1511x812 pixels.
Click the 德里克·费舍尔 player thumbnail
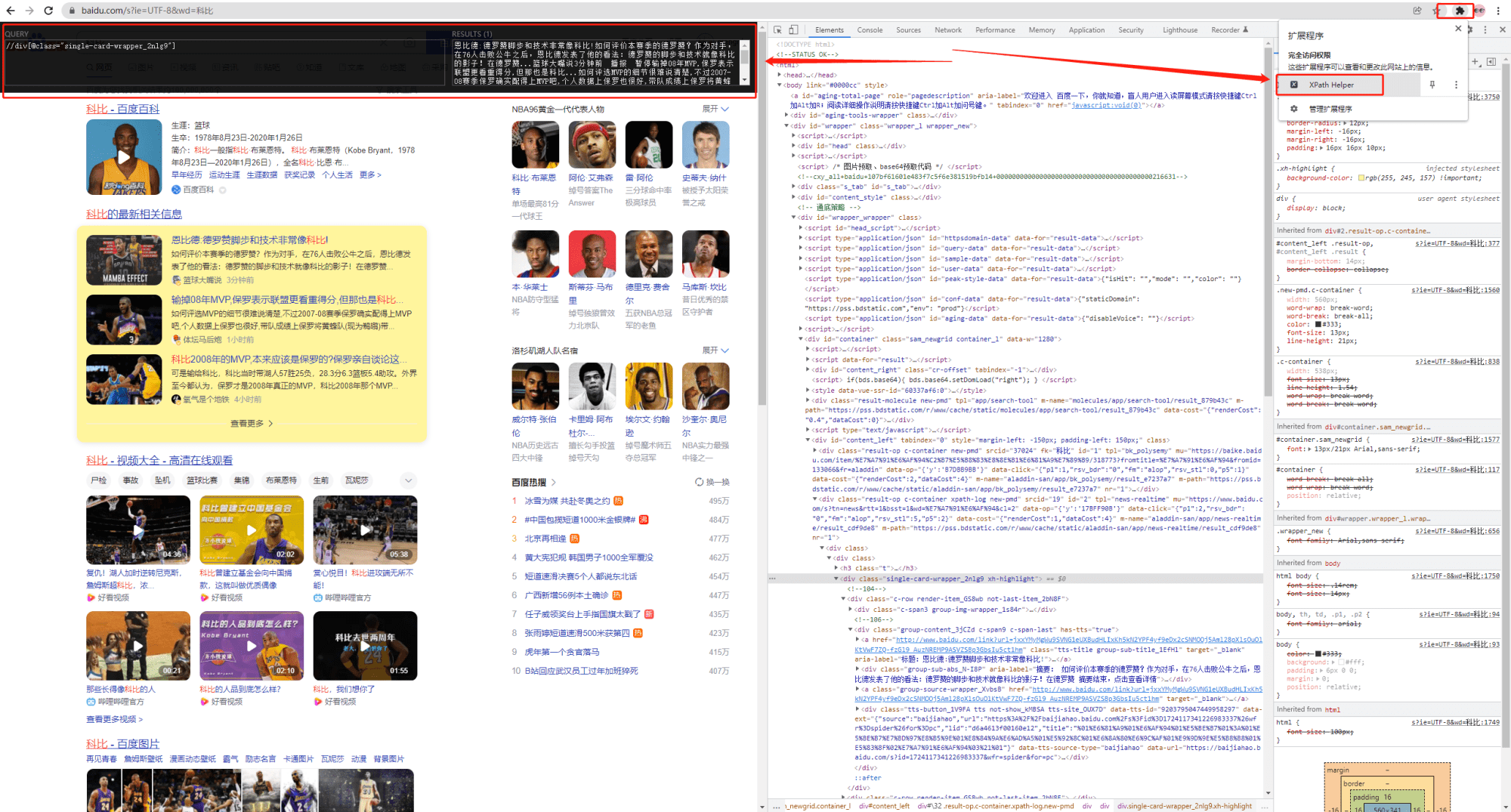click(x=649, y=255)
